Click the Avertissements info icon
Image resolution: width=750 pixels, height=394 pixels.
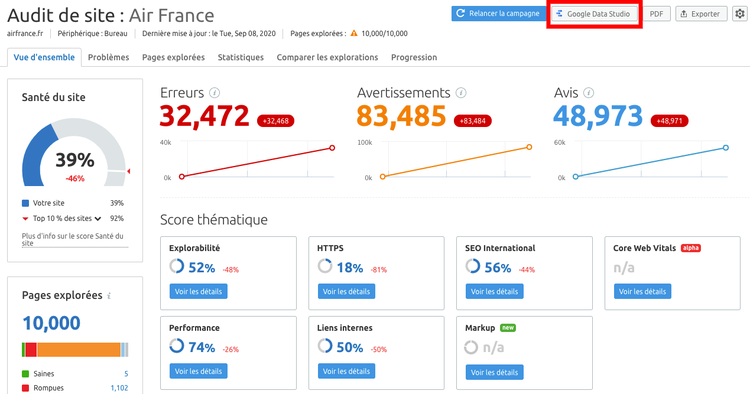pos(461,93)
